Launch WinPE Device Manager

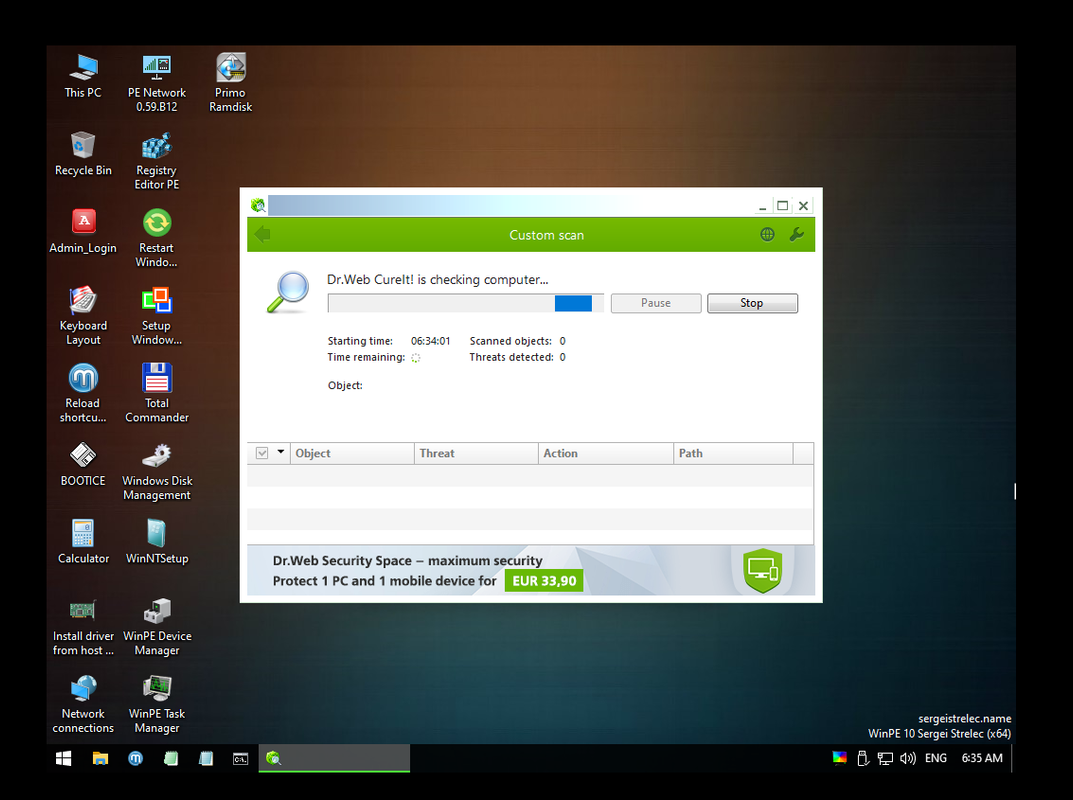tap(157, 627)
